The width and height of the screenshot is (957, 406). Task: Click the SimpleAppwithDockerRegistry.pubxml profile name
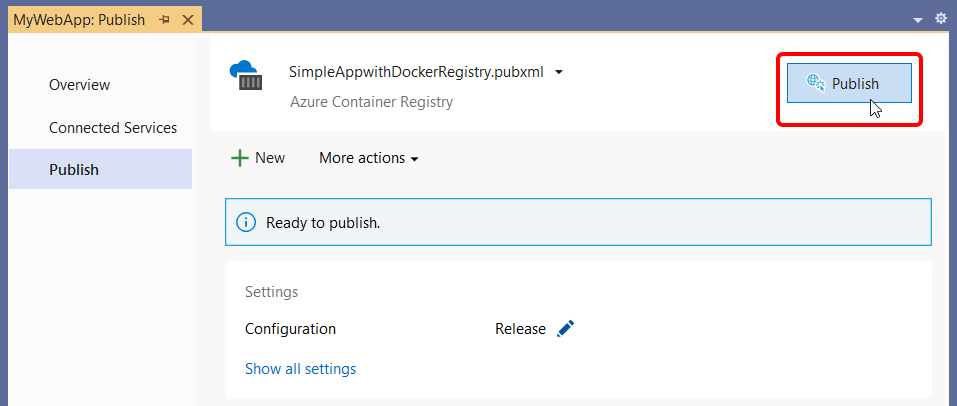pos(416,72)
